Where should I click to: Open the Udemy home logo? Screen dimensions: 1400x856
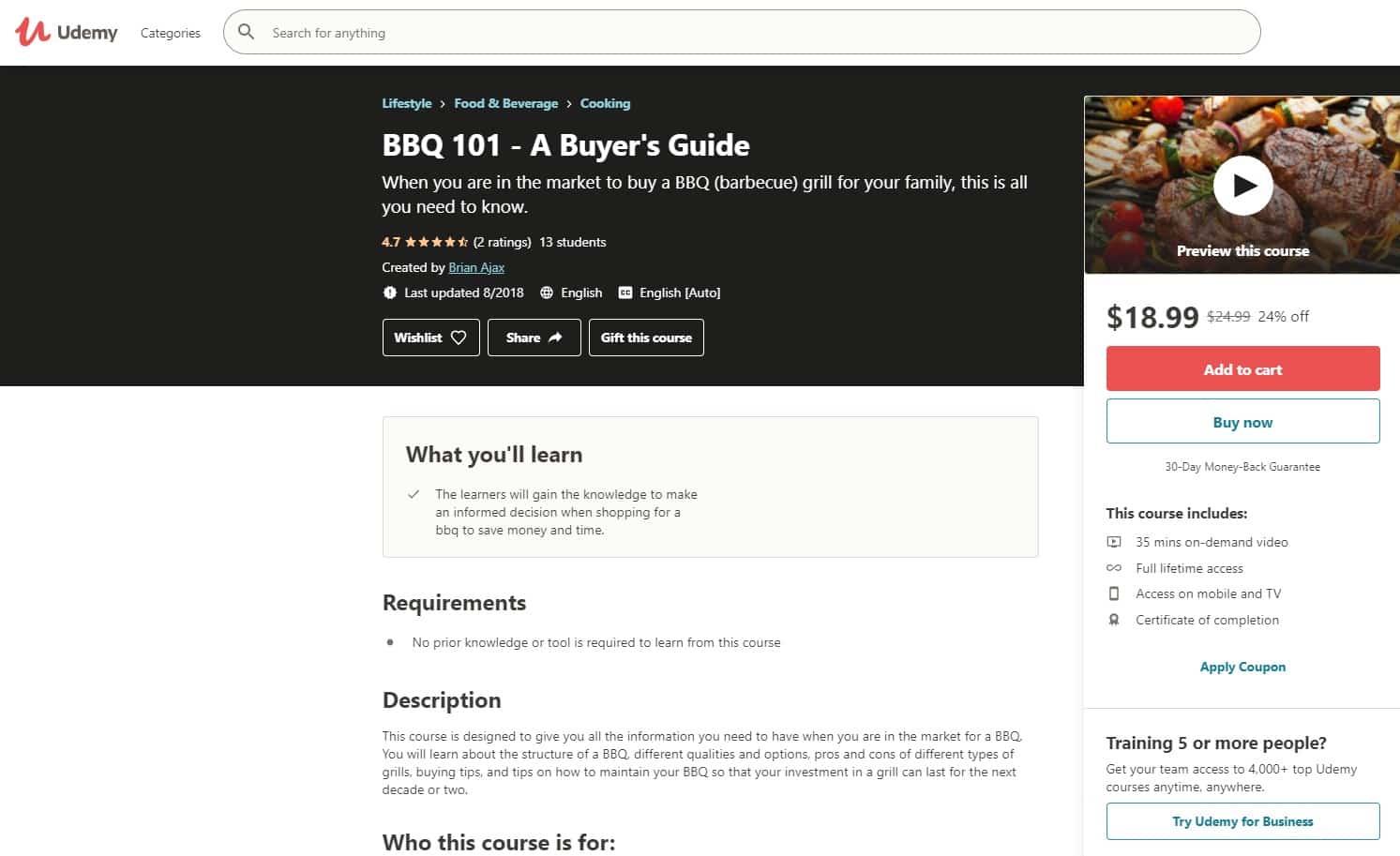(x=67, y=32)
